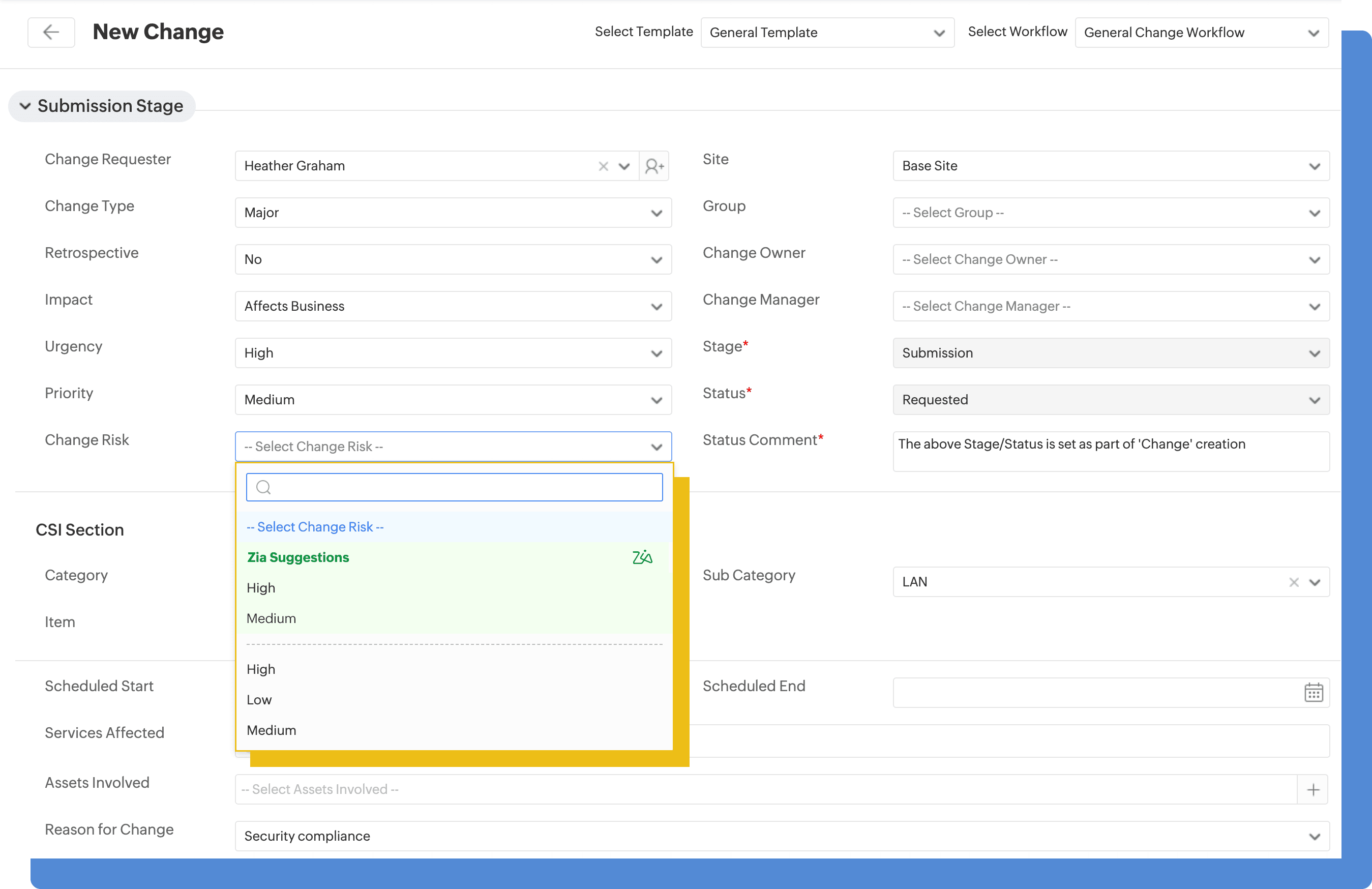
Task: Click the Zia suggestions icon
Action: (642, 557)
